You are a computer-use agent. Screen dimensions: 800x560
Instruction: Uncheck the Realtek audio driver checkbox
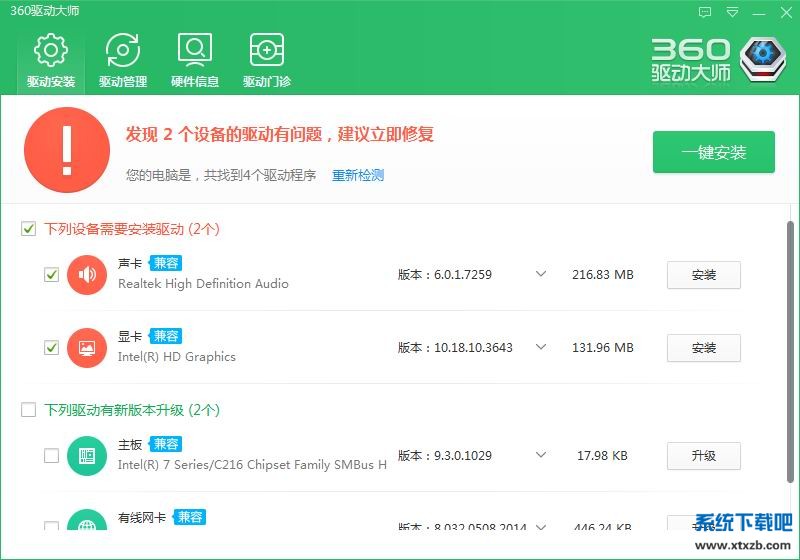(x=52, y=274)
